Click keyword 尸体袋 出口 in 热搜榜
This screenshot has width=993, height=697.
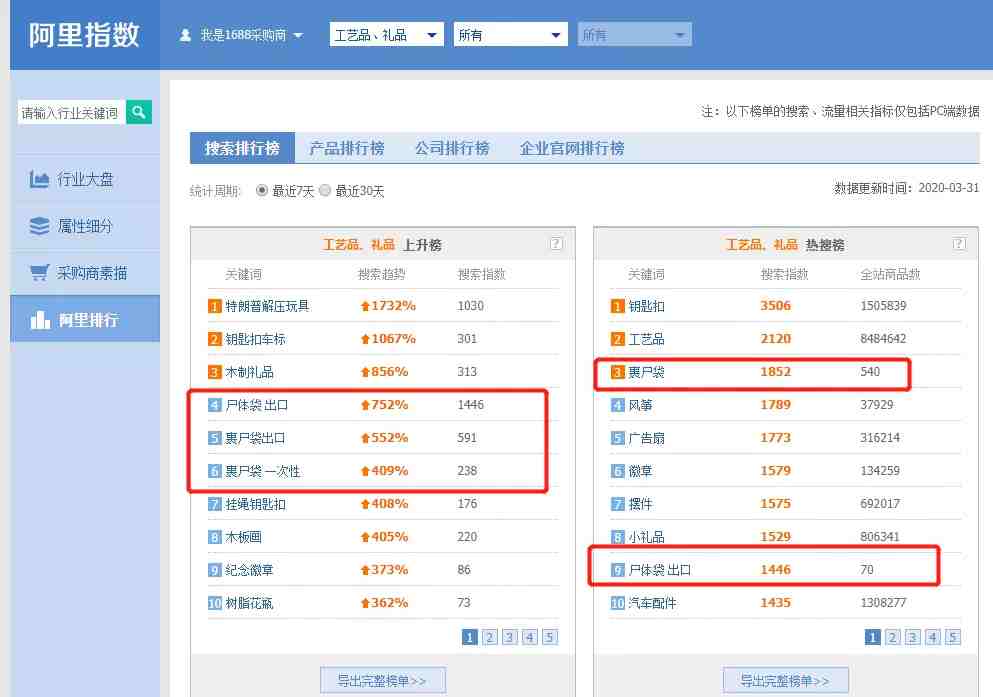click(x=659, y=570)
